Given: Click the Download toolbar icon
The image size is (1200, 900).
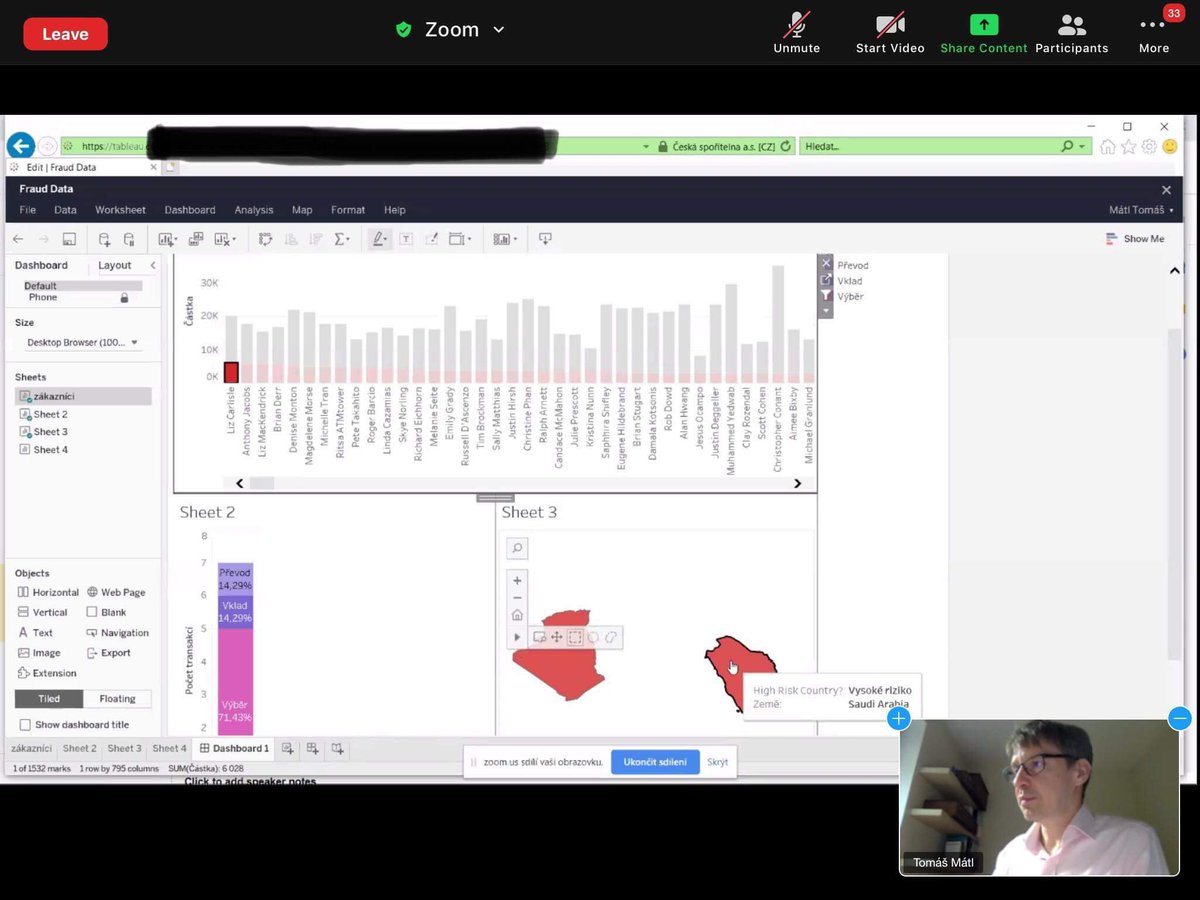Looking at the screenshot, I should coord(545,239).
